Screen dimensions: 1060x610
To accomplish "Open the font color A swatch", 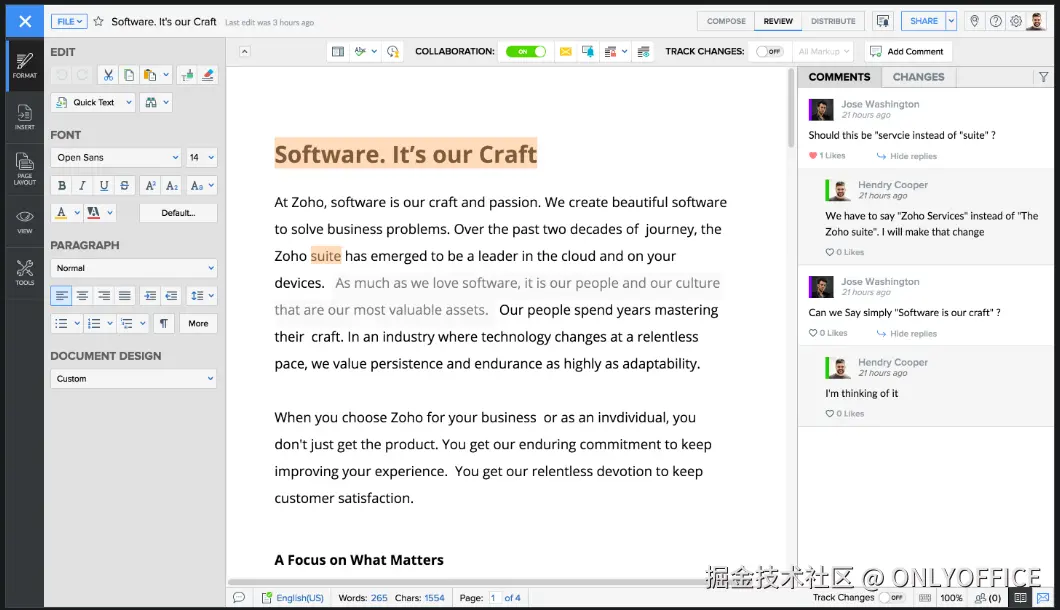I will 62,213.
